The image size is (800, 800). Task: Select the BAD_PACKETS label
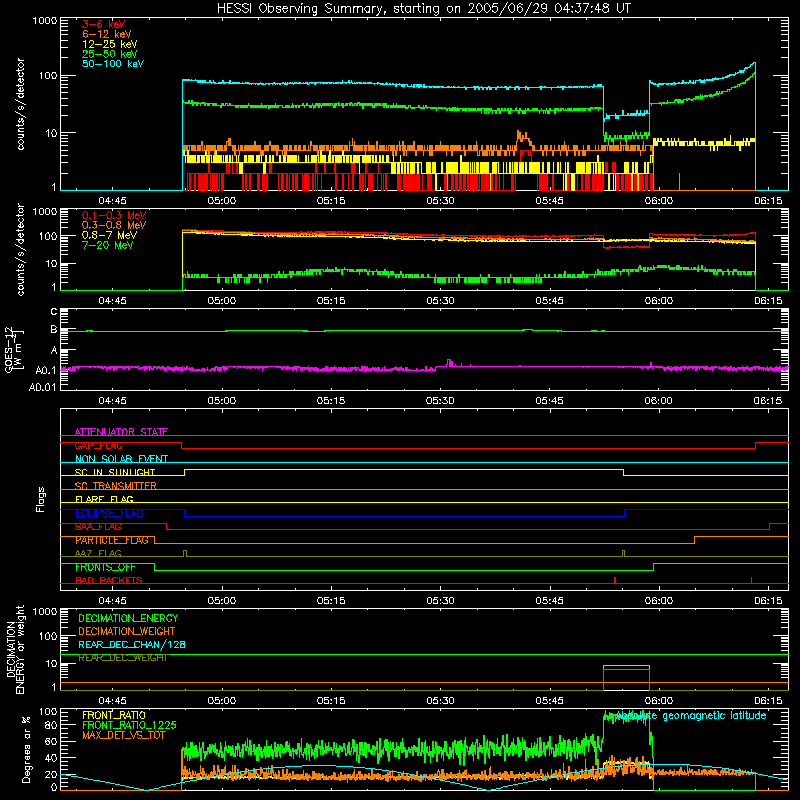[109, 580]
